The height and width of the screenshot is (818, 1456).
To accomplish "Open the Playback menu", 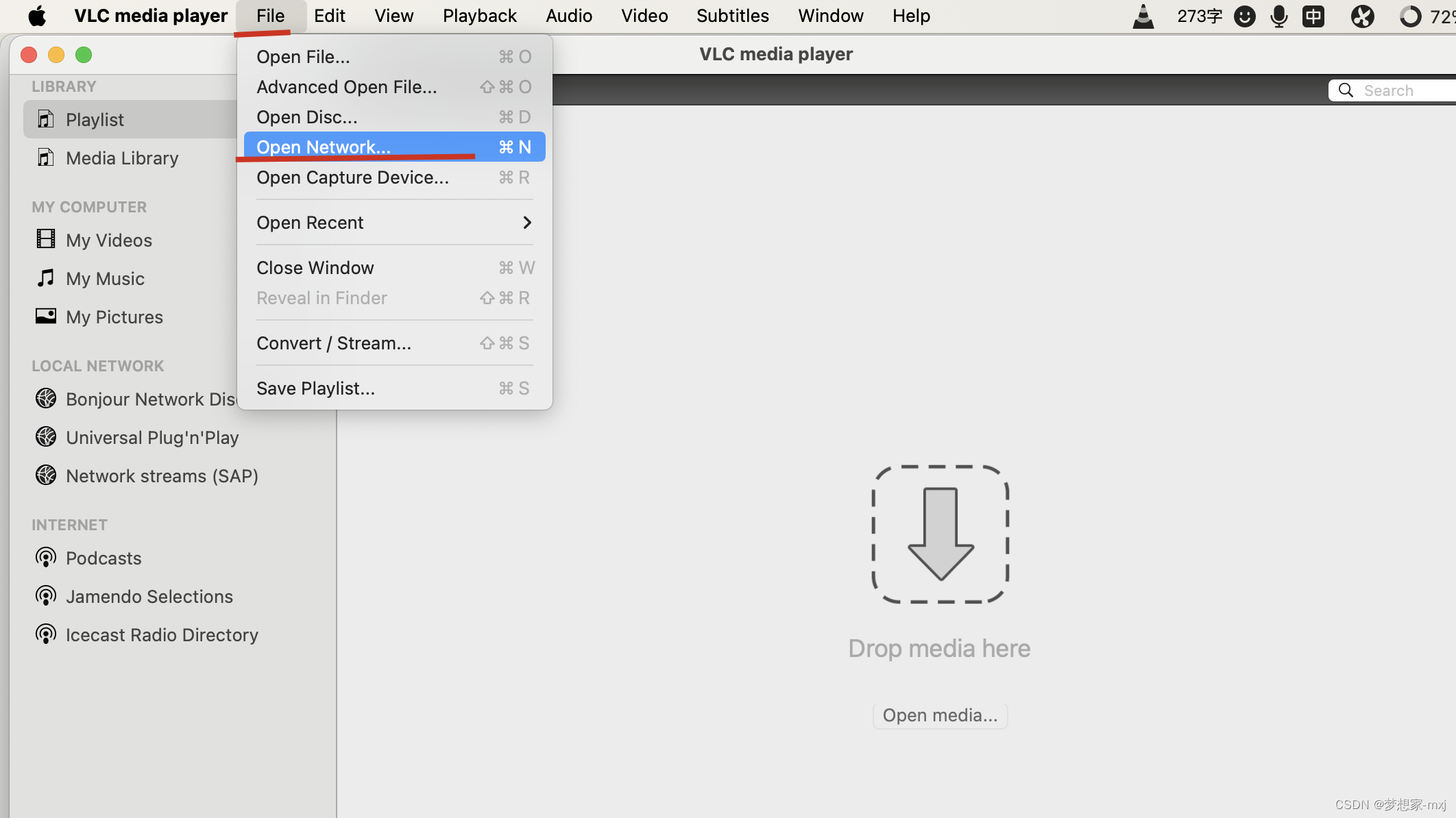I will (480, 16).
